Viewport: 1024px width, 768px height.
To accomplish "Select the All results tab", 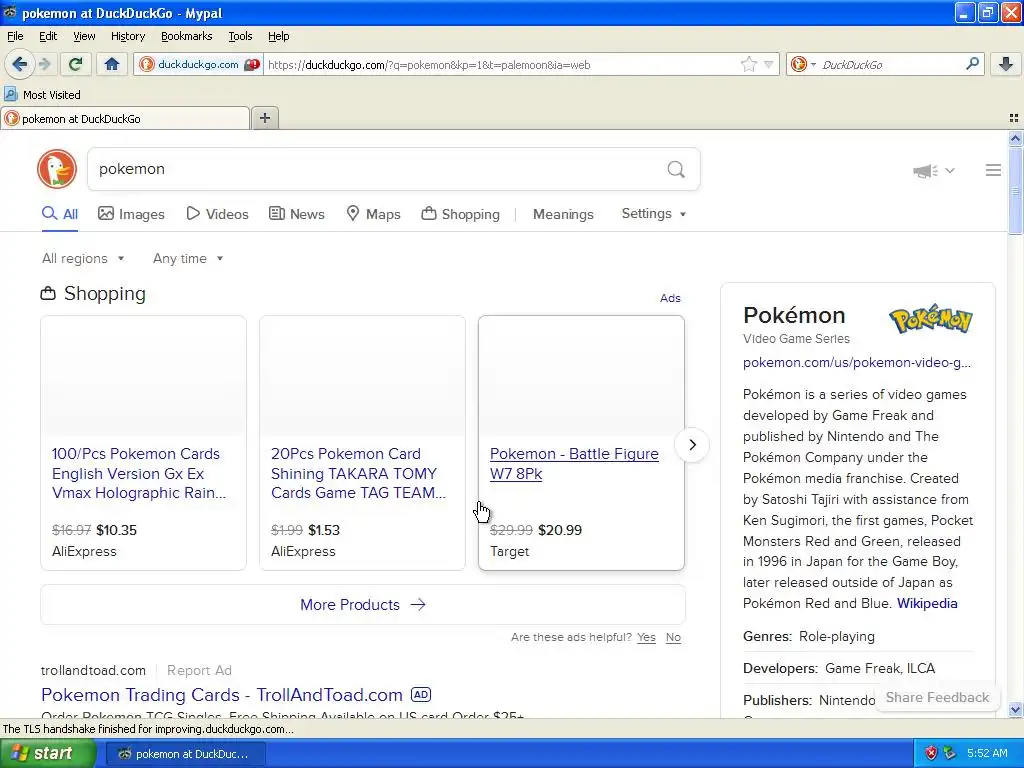I will (59, 214).
